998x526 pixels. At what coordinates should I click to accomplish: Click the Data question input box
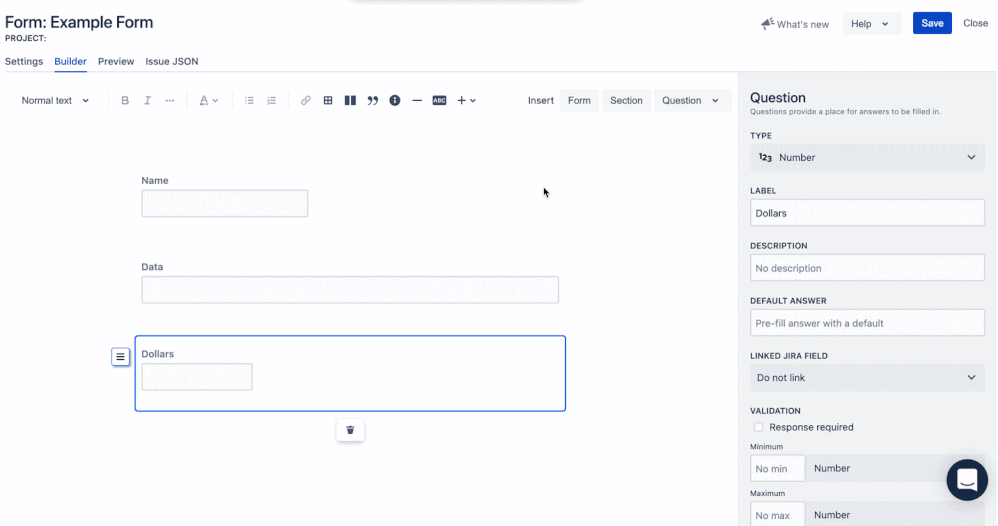[350, 290]
